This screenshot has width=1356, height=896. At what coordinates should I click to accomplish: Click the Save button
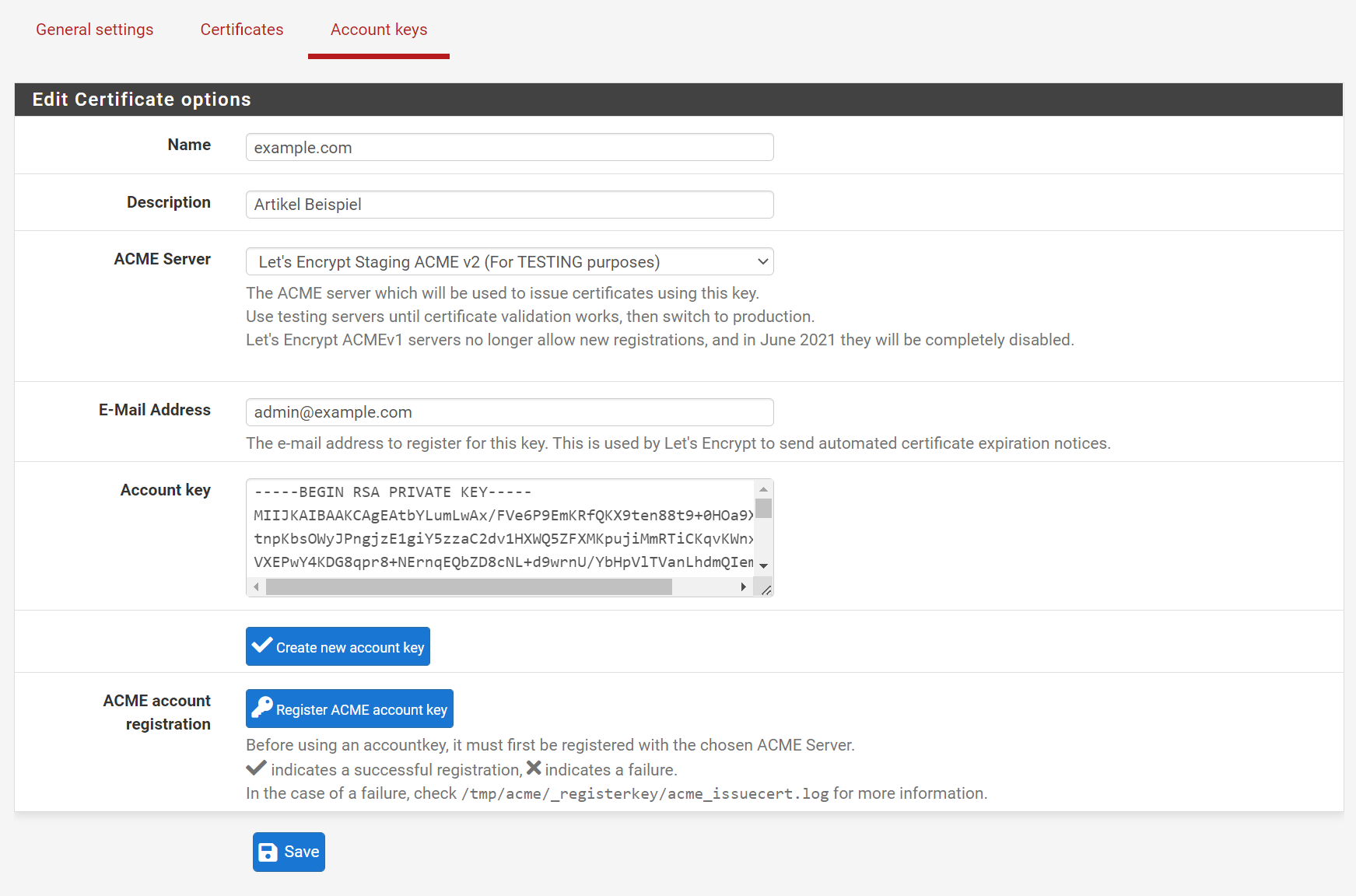coord(289,852)
